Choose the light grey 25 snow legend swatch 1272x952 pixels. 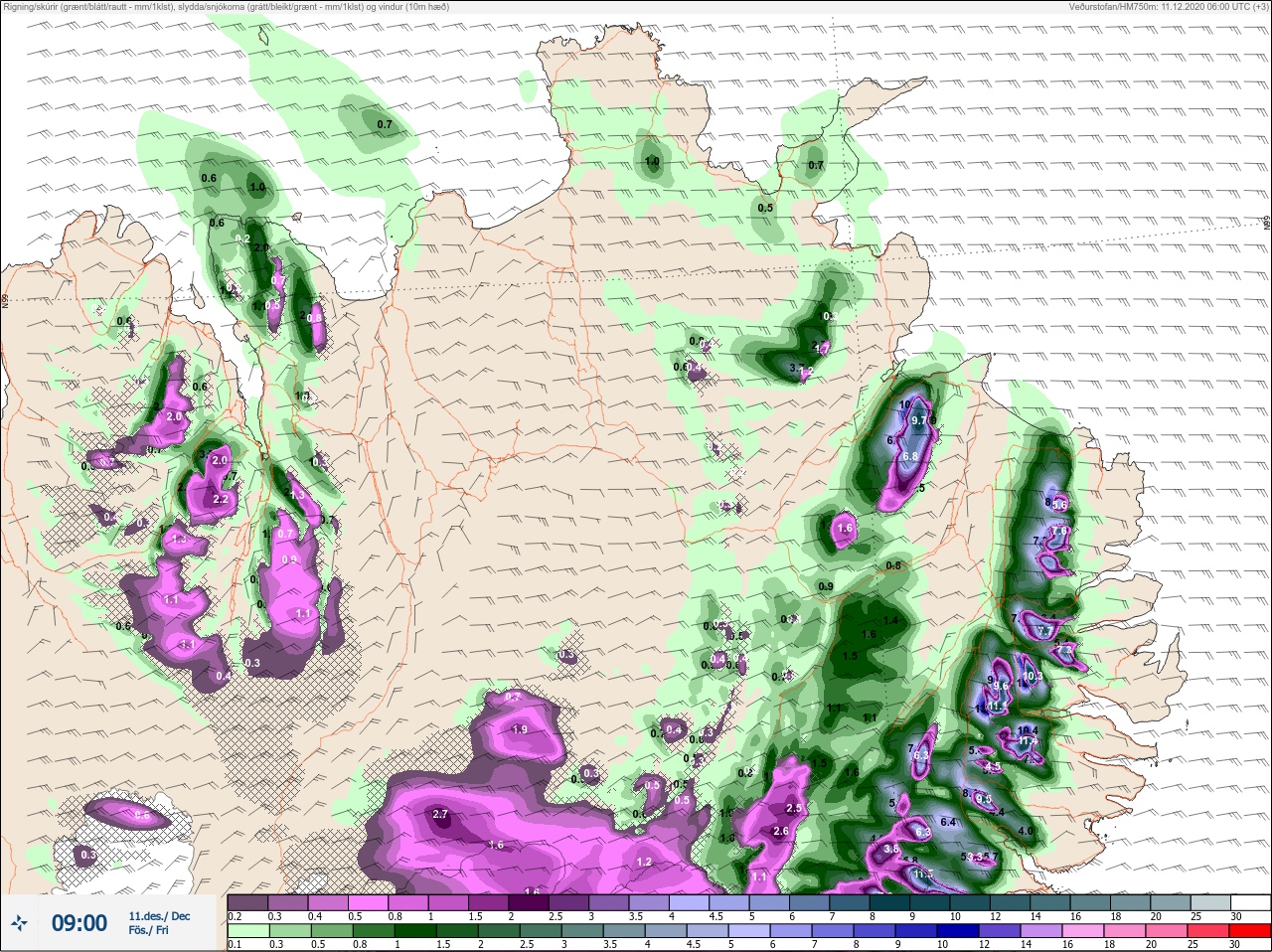point(1211,903)
